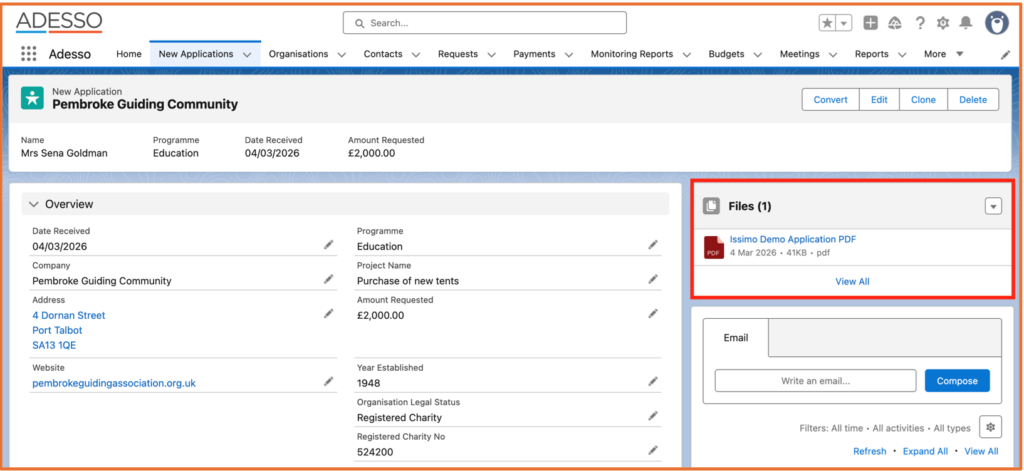This screenshot has width=1024, height=471.
Task: Click the favorites star icon
Action: click(x=828, y=23)
